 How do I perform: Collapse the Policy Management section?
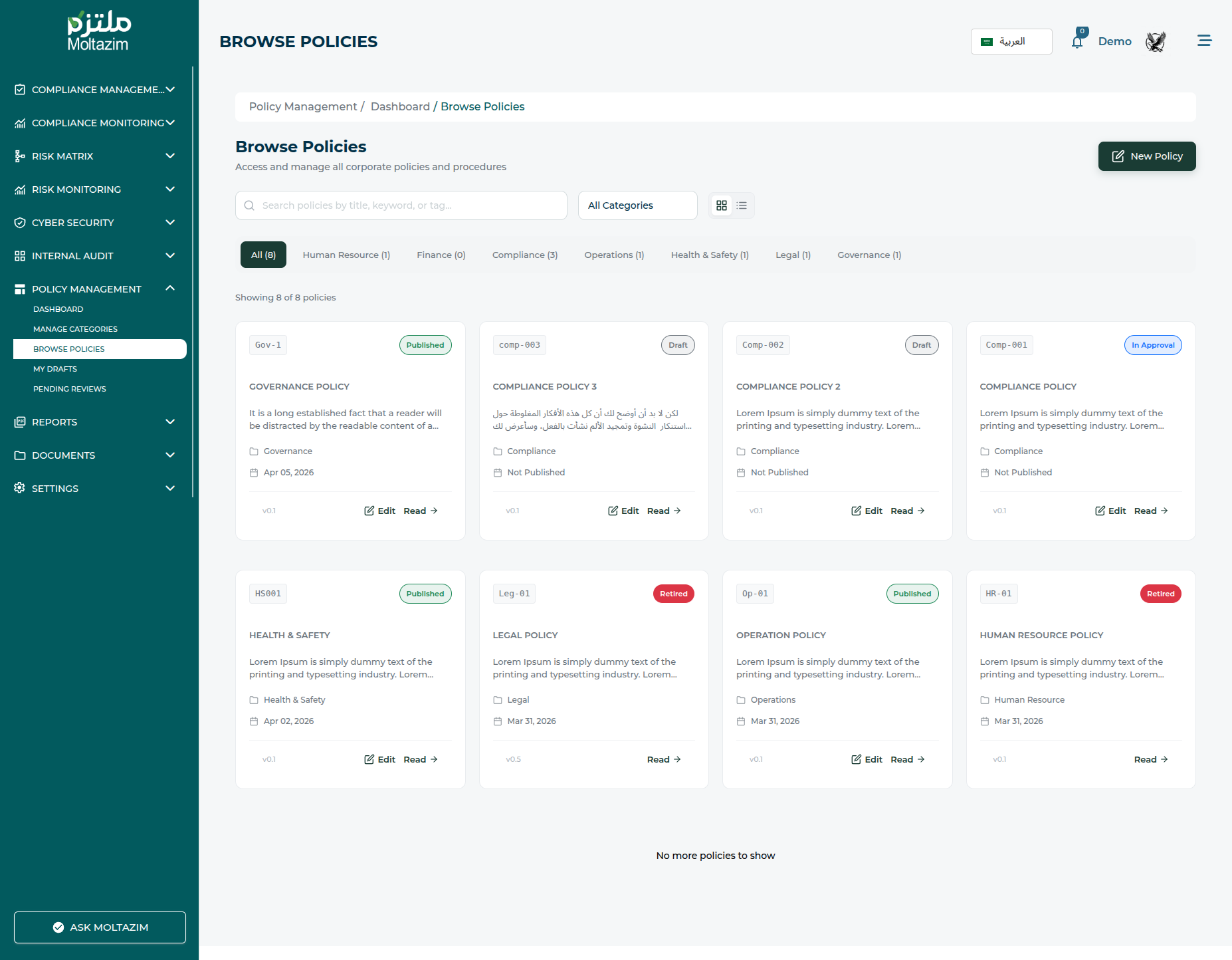[x=170, y=289]
